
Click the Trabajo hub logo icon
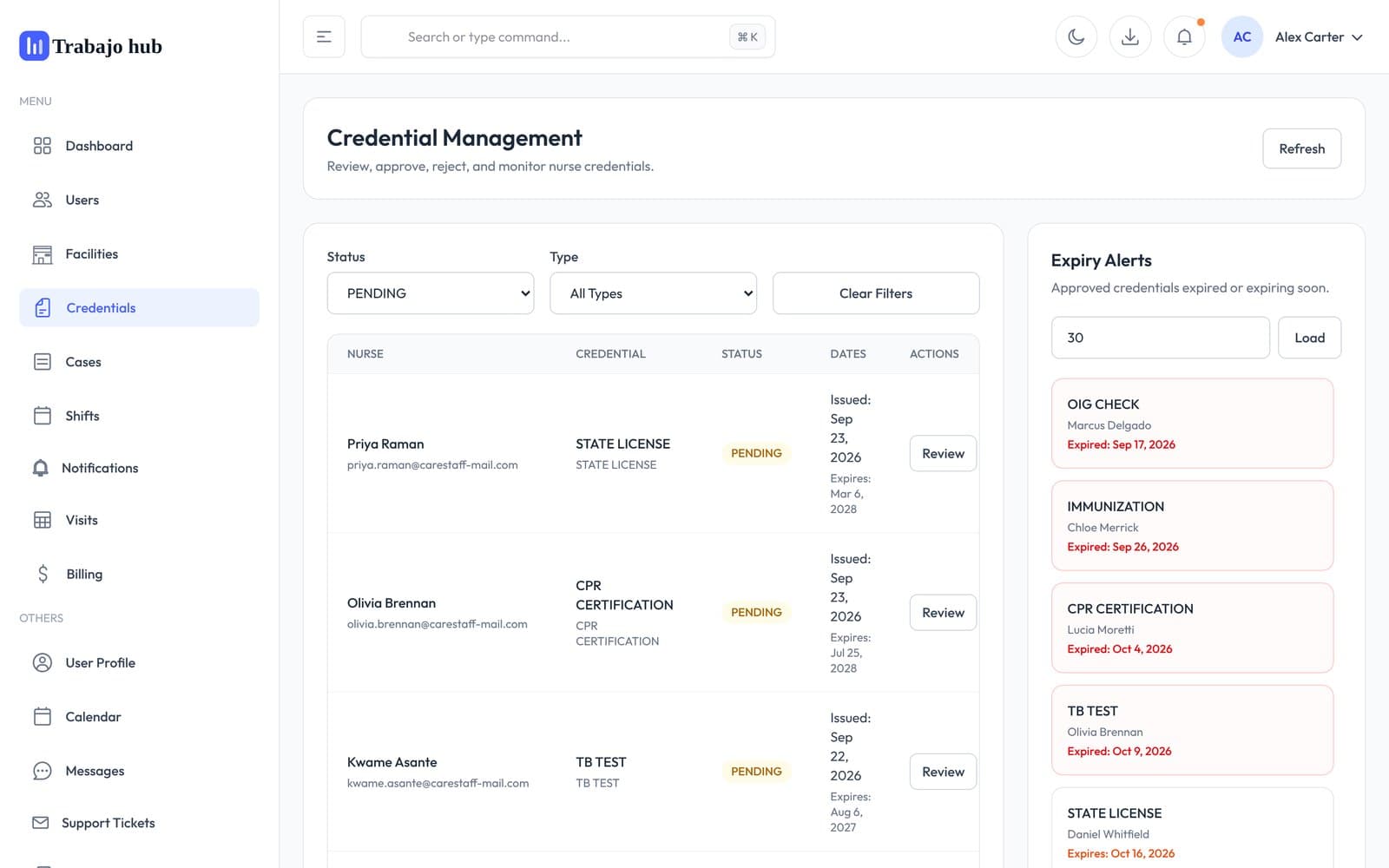point(34,46)
